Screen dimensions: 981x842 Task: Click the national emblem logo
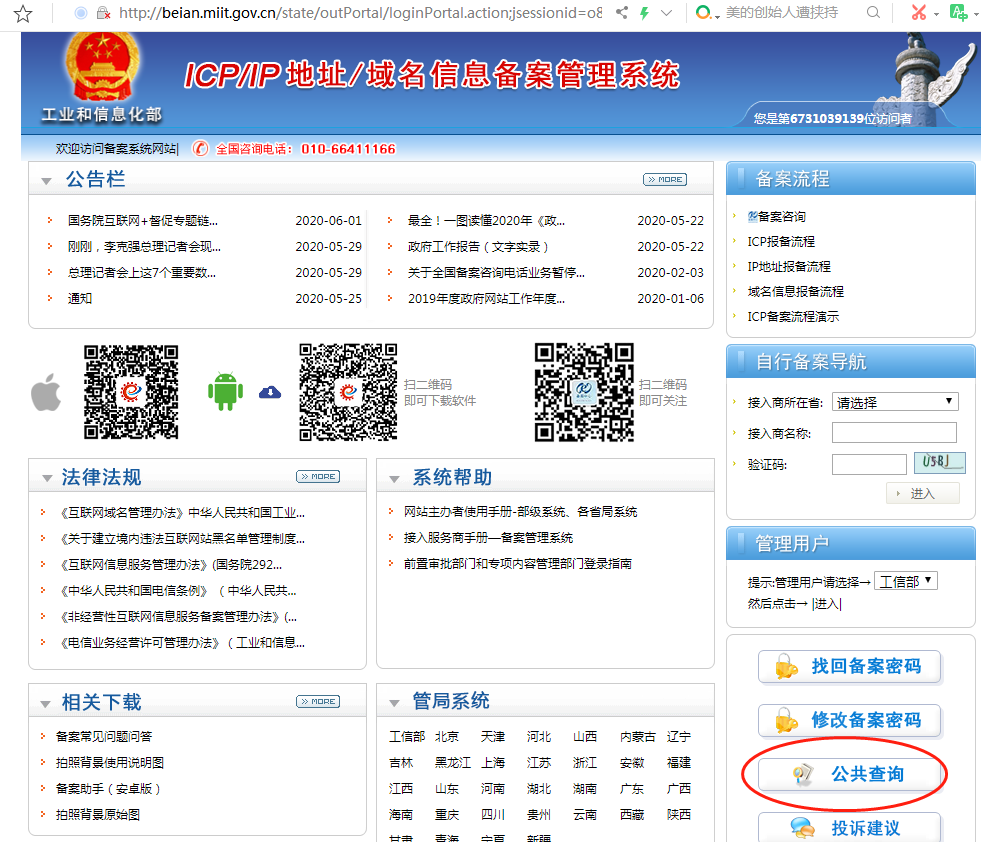pyautogui.click(x=102, y=68)
